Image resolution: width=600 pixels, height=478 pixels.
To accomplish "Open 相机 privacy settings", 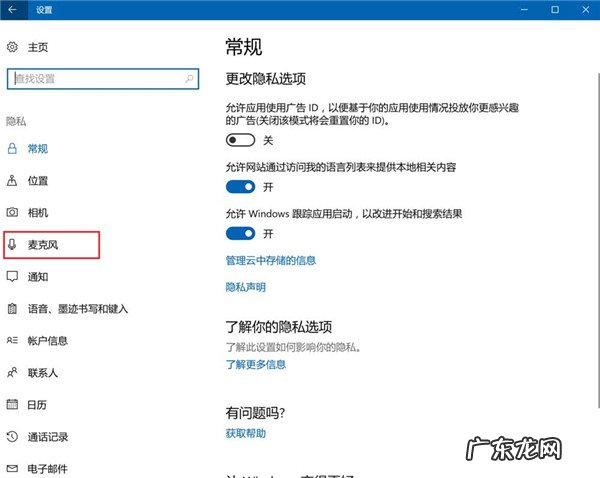I will pos(38,212).
